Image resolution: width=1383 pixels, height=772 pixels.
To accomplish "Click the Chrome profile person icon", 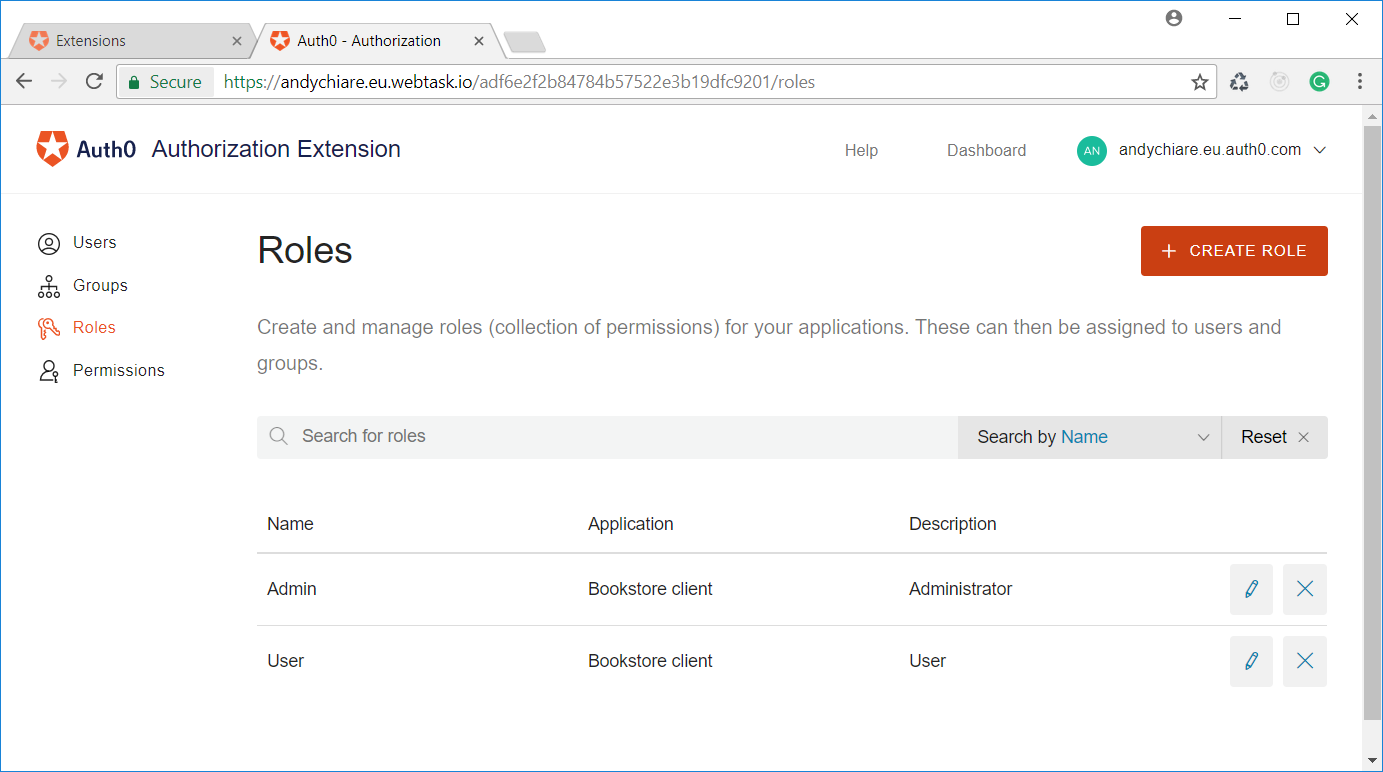I will (1174, 18).
